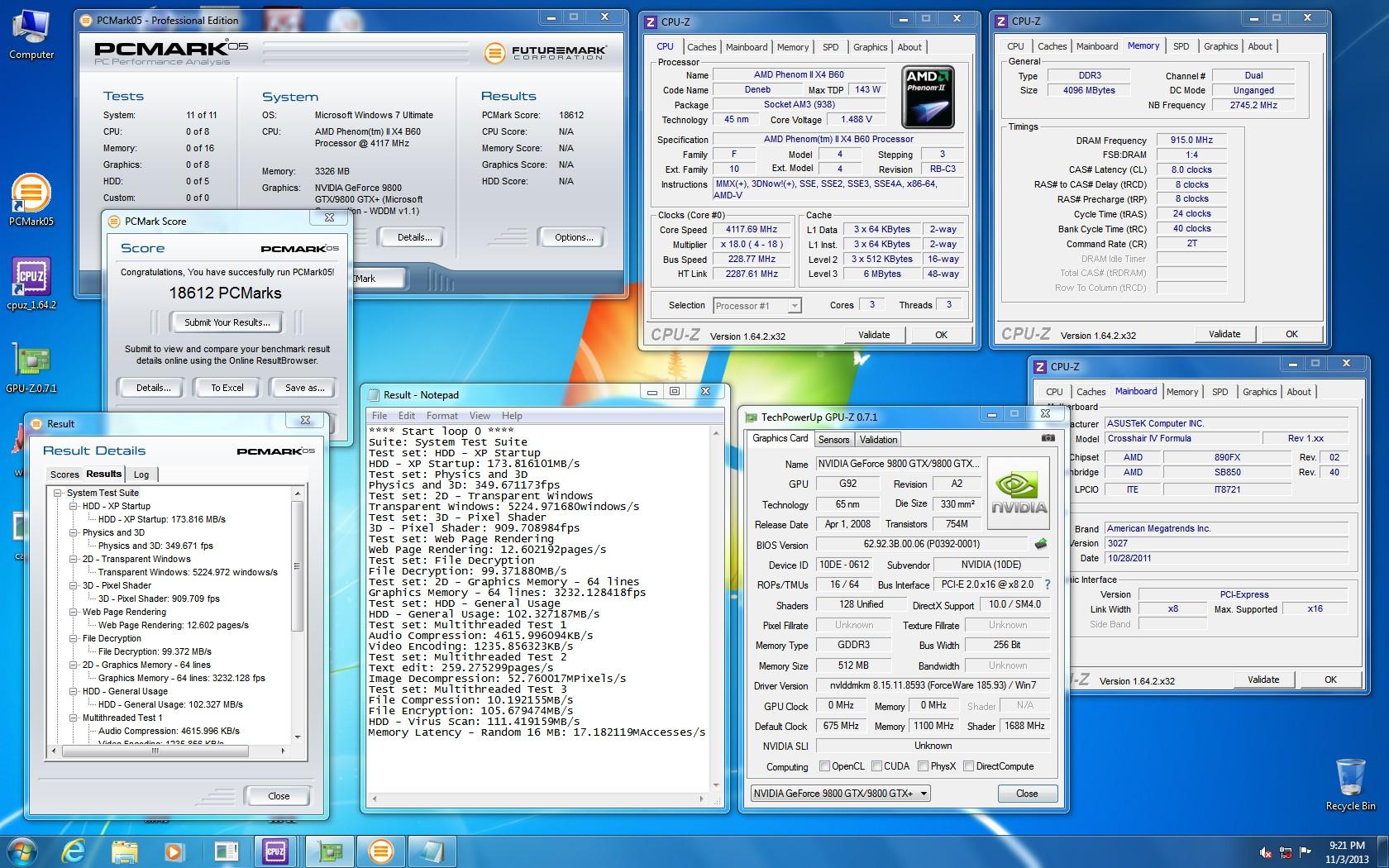Enable the OpenCL checkbox in GPU-Z
This screenshot has height=868, width=1389.
coord(824,766)
